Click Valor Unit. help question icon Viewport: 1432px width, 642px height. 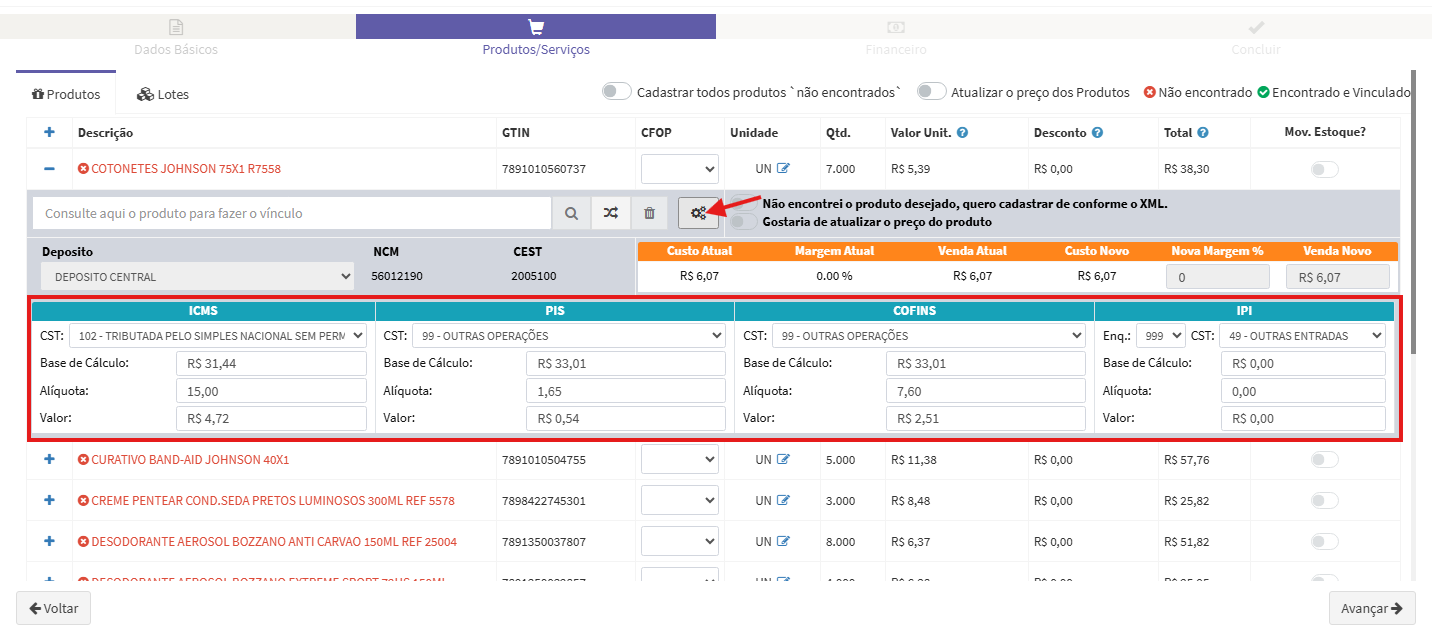pos(962,133)
